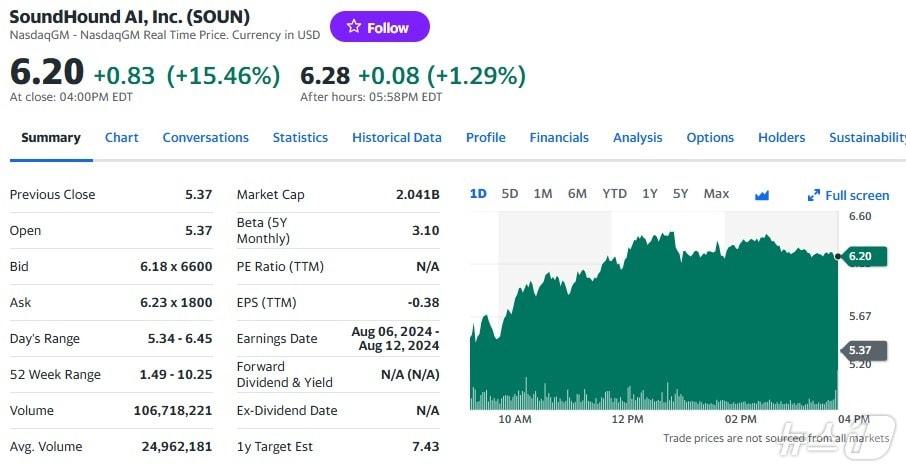Click the 5.37 previous close marker

860,350
